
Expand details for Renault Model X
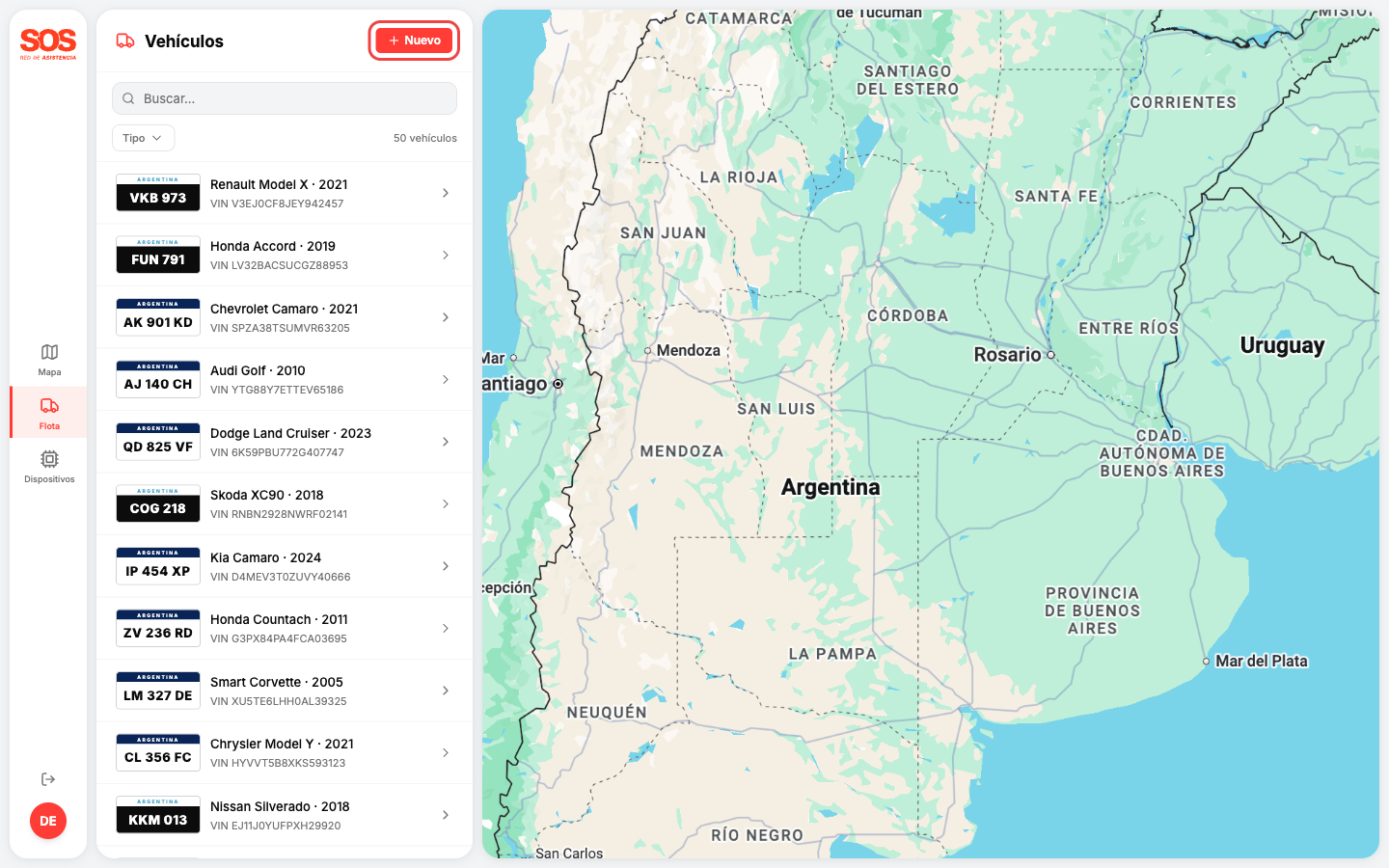[445, 193]
